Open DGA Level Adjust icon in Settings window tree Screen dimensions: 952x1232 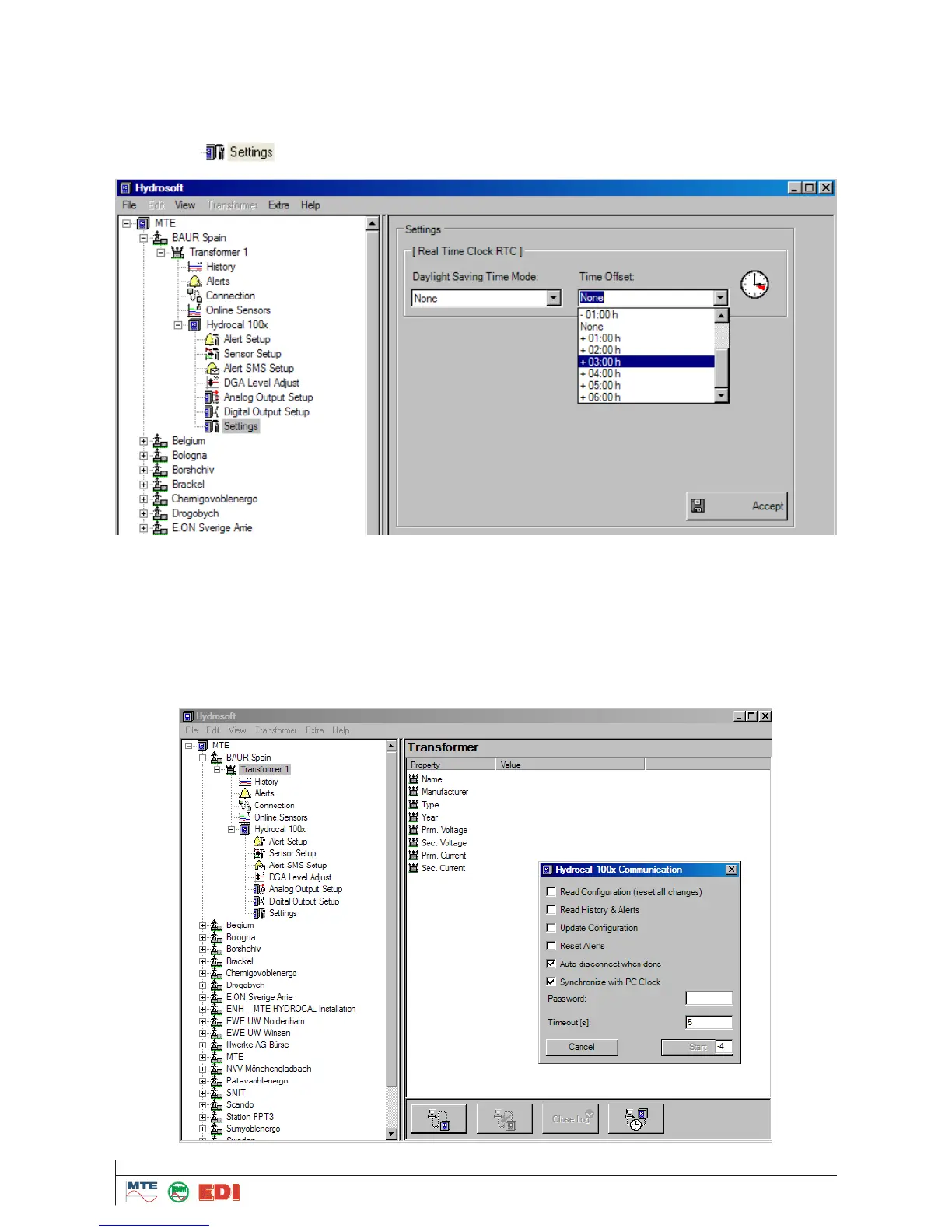212,383
